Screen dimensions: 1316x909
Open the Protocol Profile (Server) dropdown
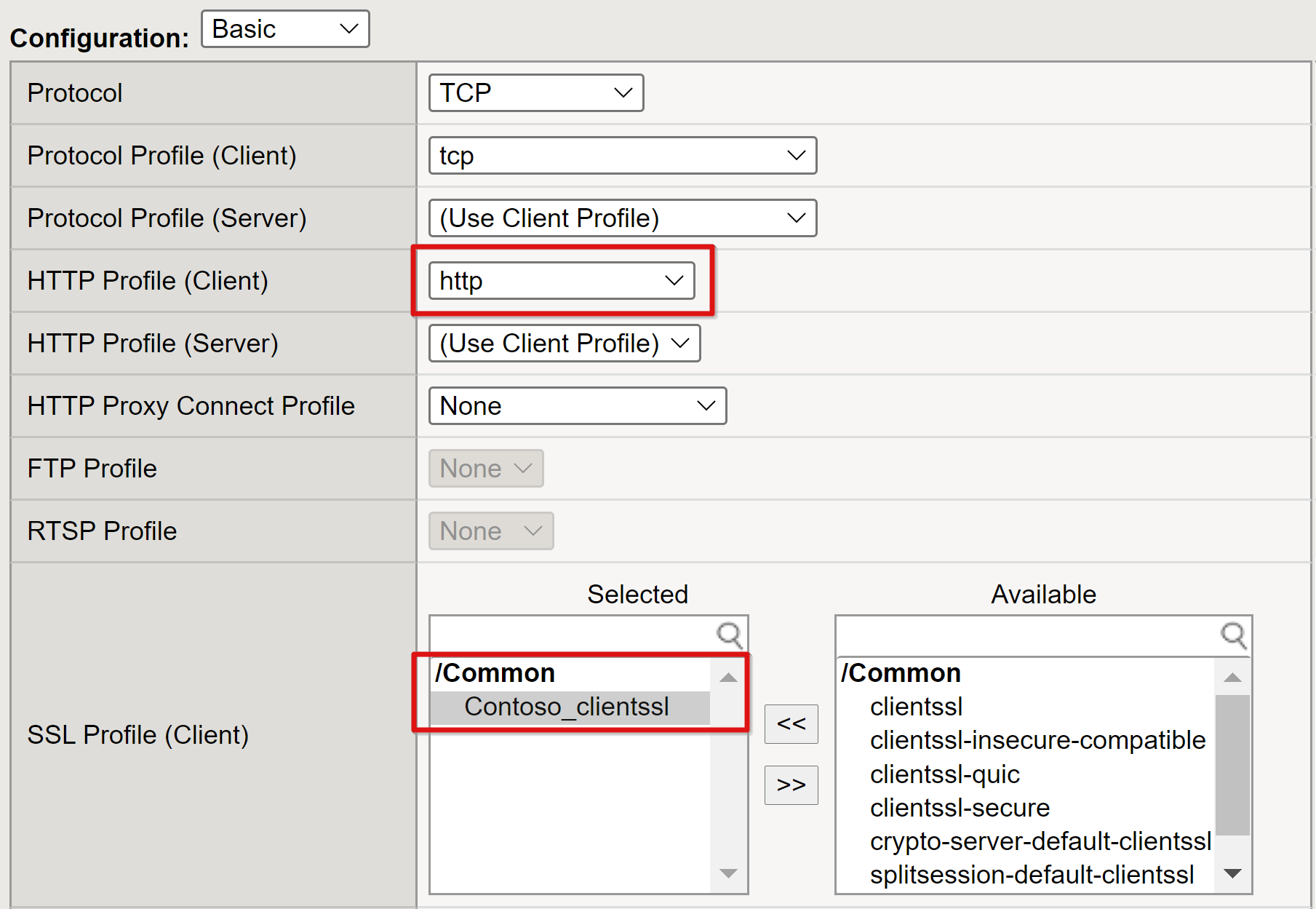click(622, 218)
